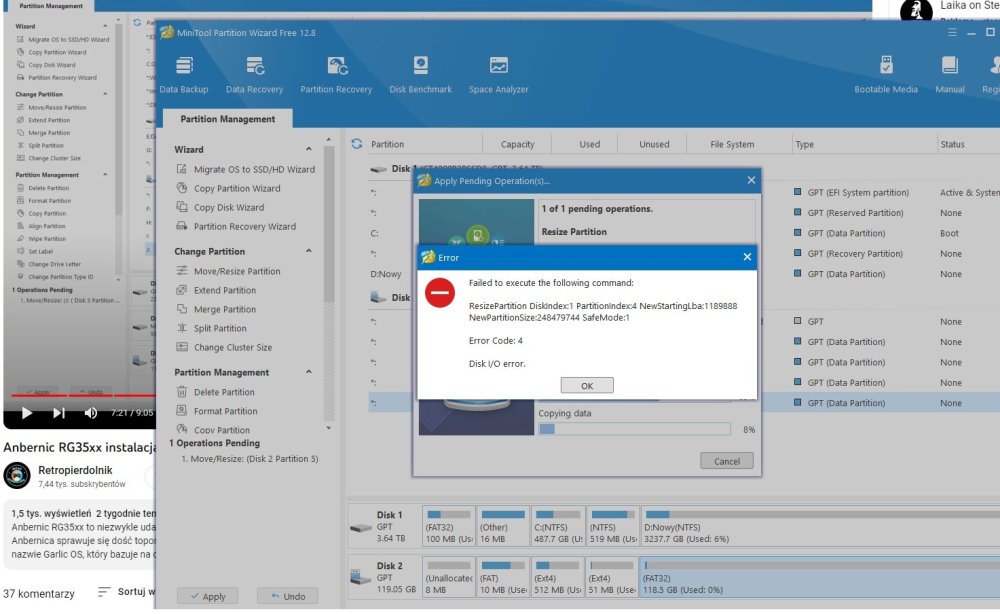Refresh the partition list using the reload icon
Image resolution: width=1000 pixels, height=614 pixels.
point(357,144)
